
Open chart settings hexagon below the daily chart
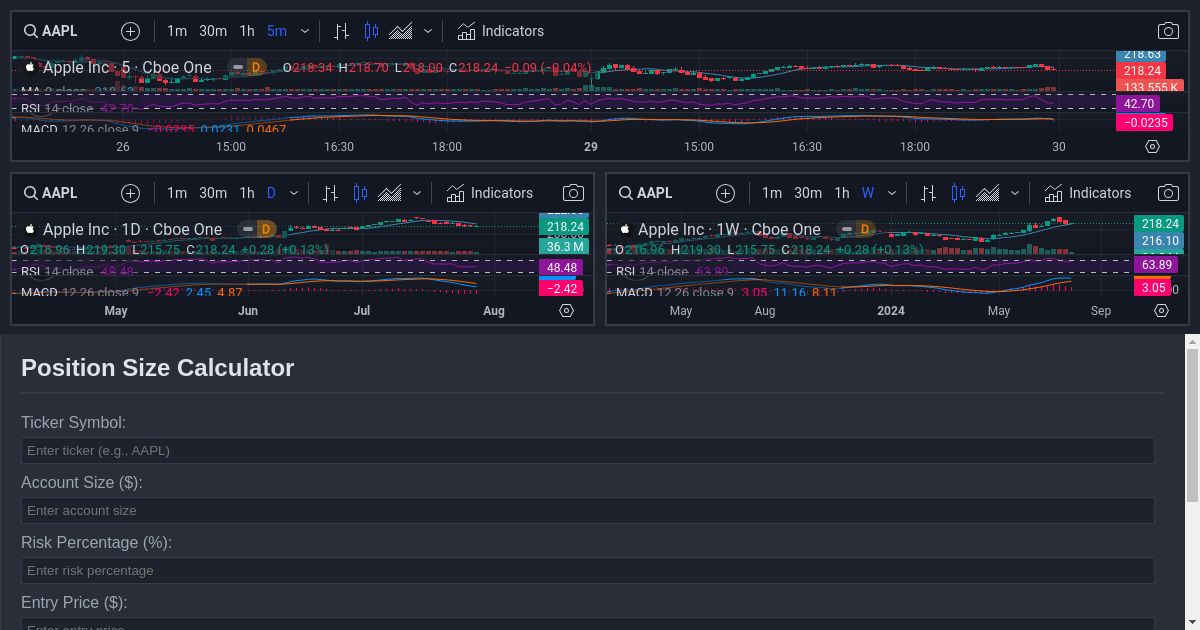[566, 311]
